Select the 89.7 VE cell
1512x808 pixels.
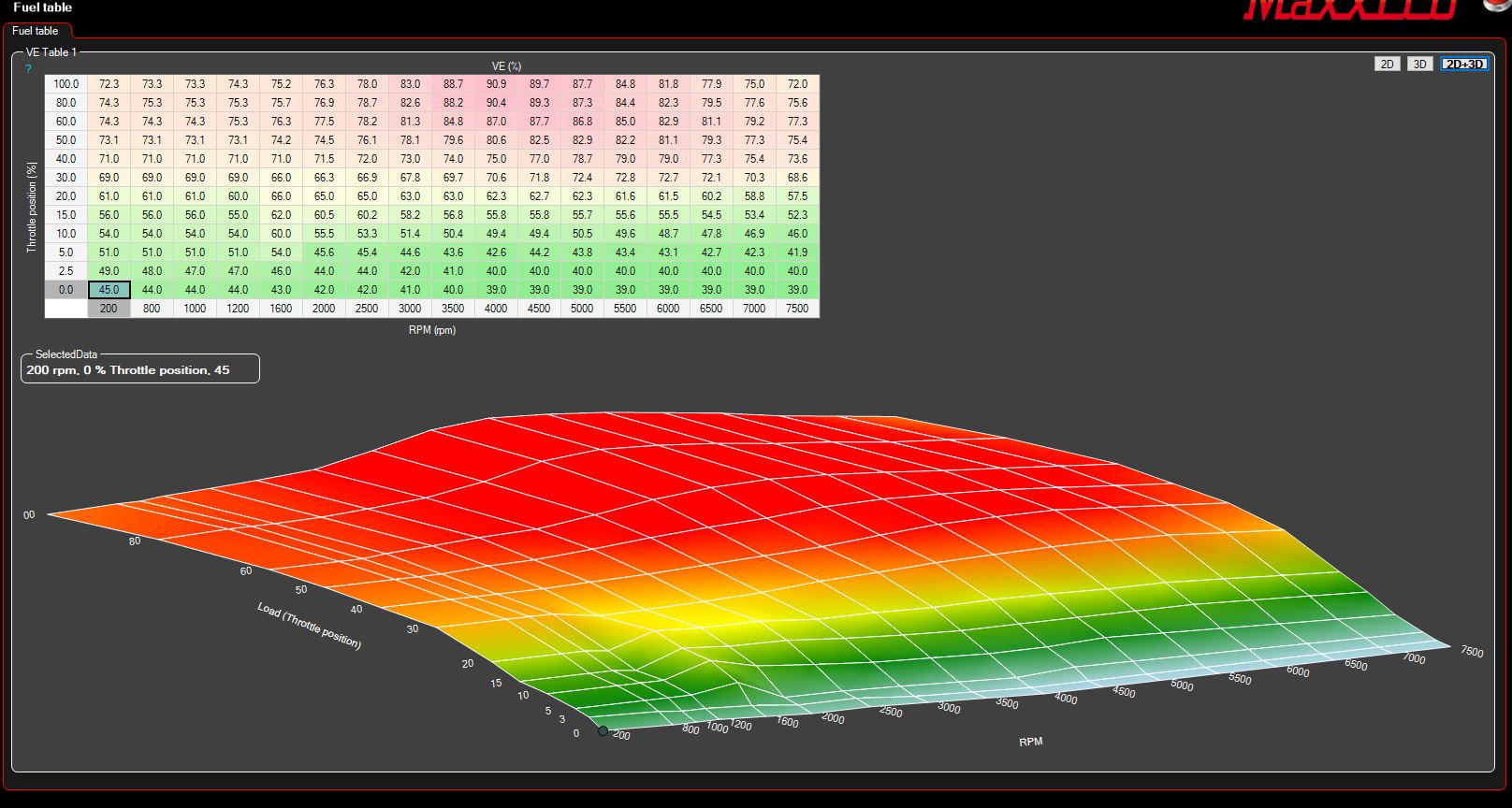tap(539, 84)
